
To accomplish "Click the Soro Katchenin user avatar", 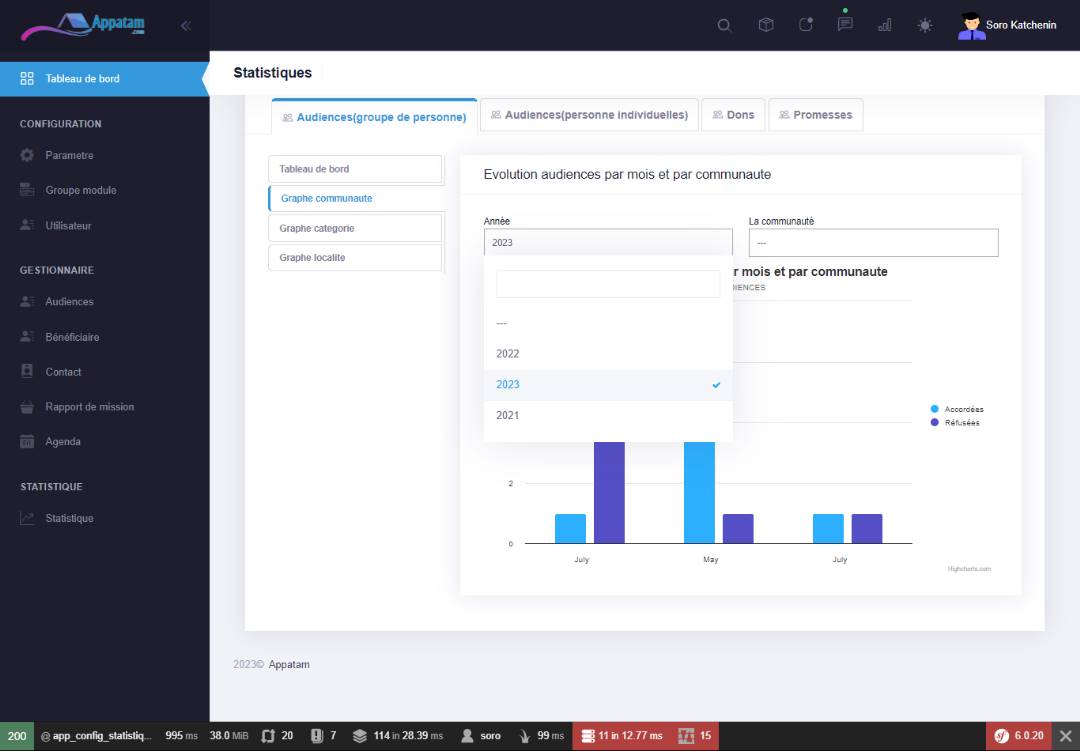I will point(971,25).
